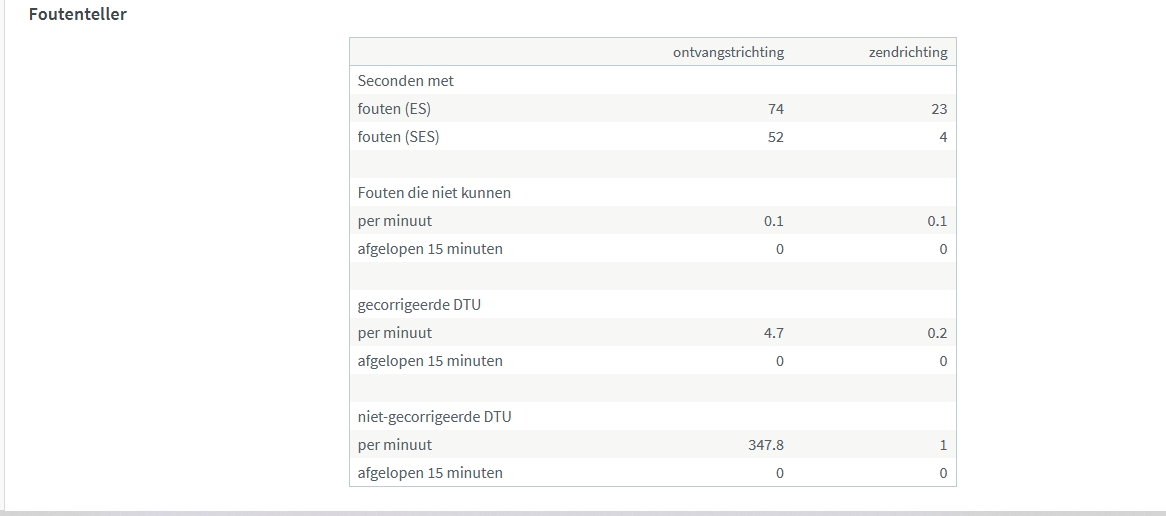Click the 'gecorrigeerde DTU' group label
The image size is (1166, 516).
point(419,305)
